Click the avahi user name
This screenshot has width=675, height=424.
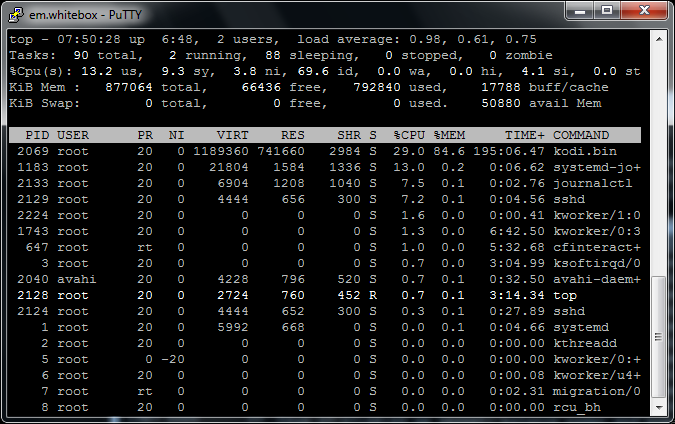(x=76, y=279)
